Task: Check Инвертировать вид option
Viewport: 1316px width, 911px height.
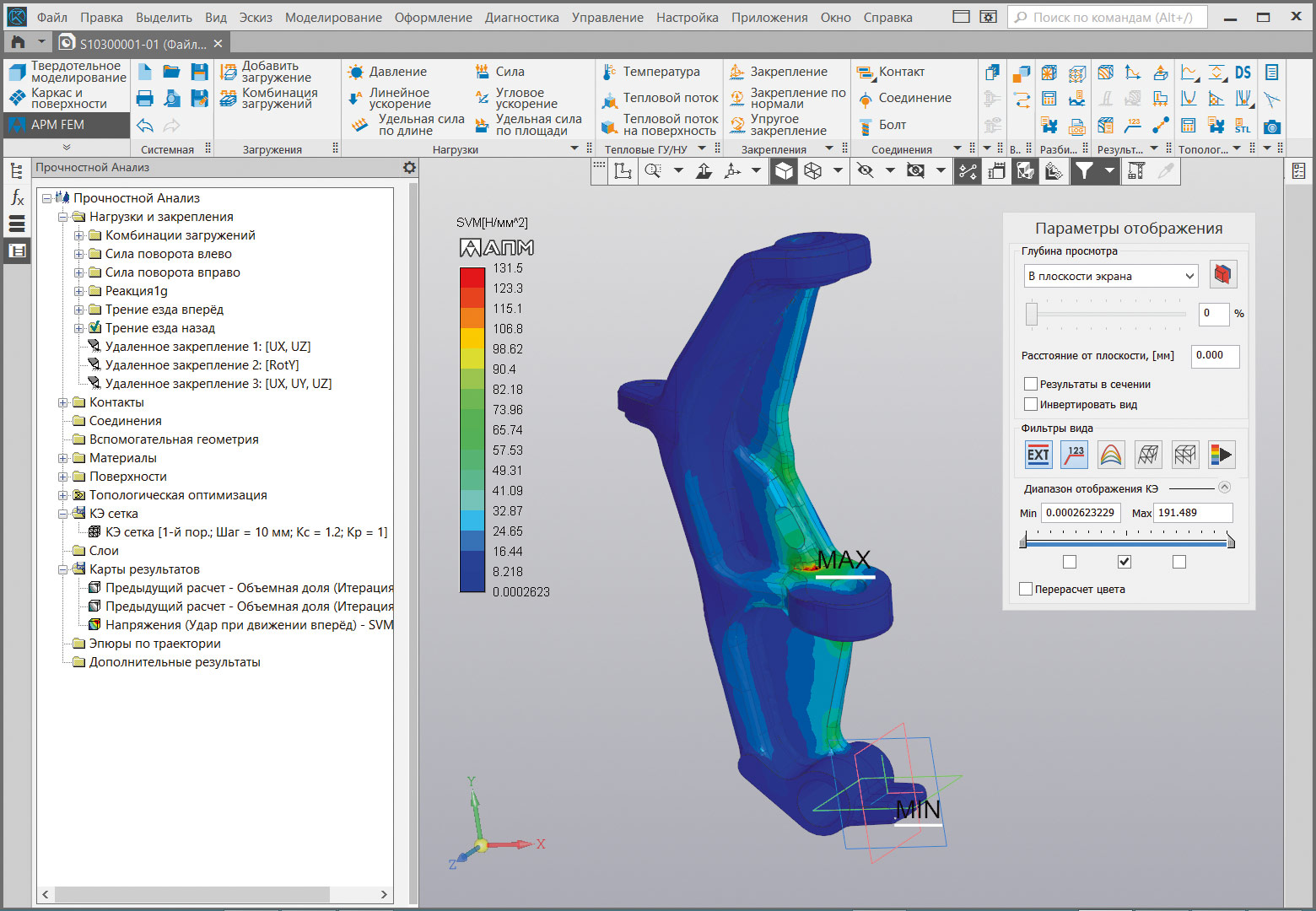Action: pyautogui.click(x=1030, y=404)
